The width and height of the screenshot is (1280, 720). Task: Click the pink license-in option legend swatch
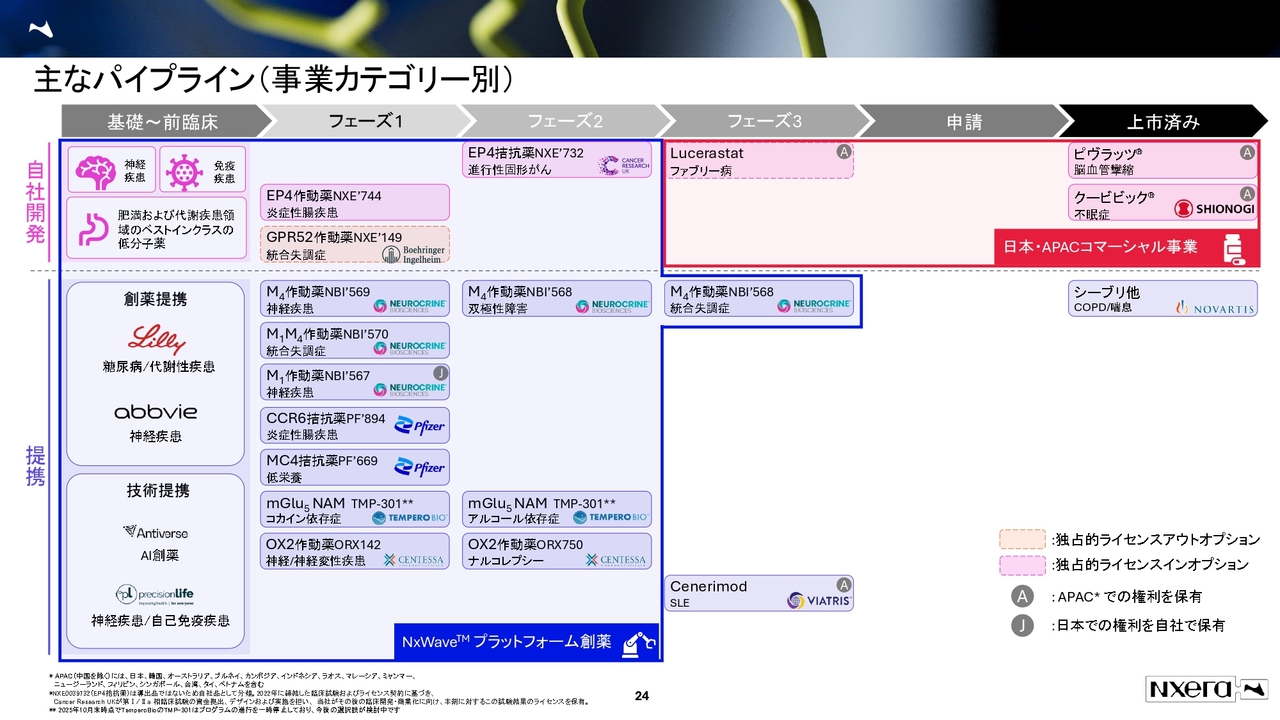(1021, 565)
